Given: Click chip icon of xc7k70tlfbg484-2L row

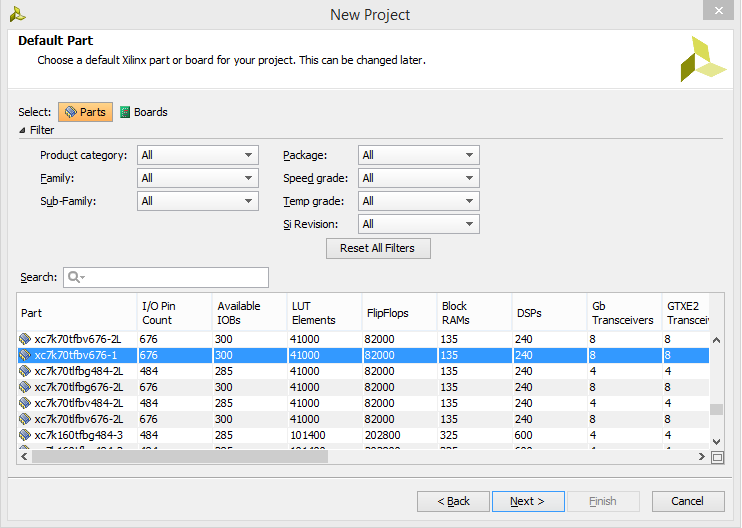Looking at the screenshot, I should click(x=25, y=371).
